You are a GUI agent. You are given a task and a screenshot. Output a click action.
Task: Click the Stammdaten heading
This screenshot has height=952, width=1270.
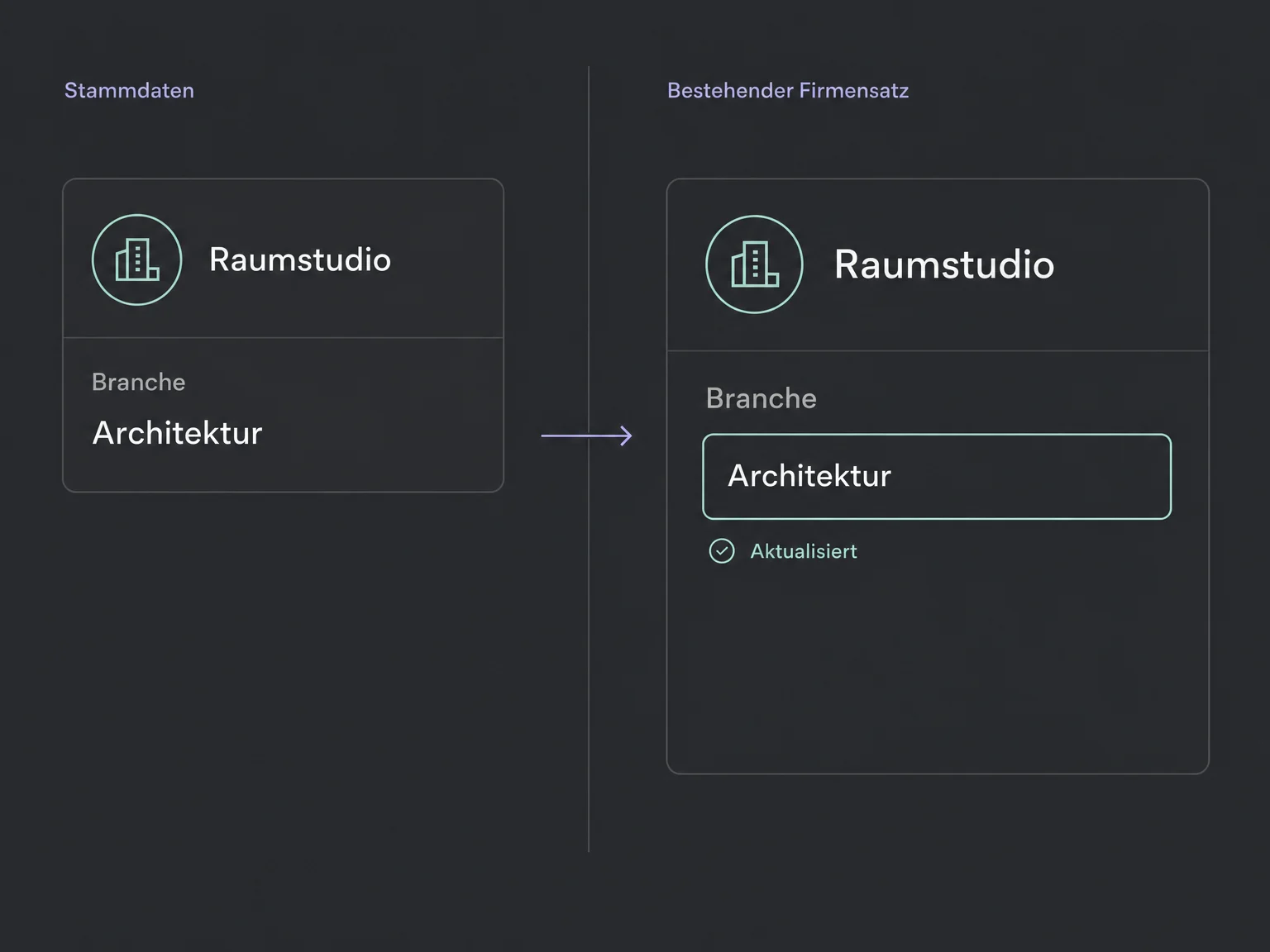click(129, 90)
